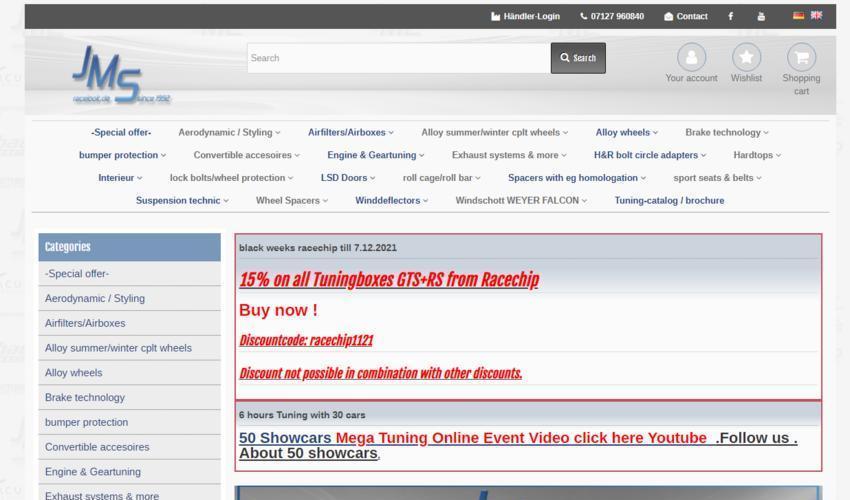Open 50 Showcars Mega Tuning Youtube link
The height and width of the screenshot is (500, 850).
pos(473,438)
